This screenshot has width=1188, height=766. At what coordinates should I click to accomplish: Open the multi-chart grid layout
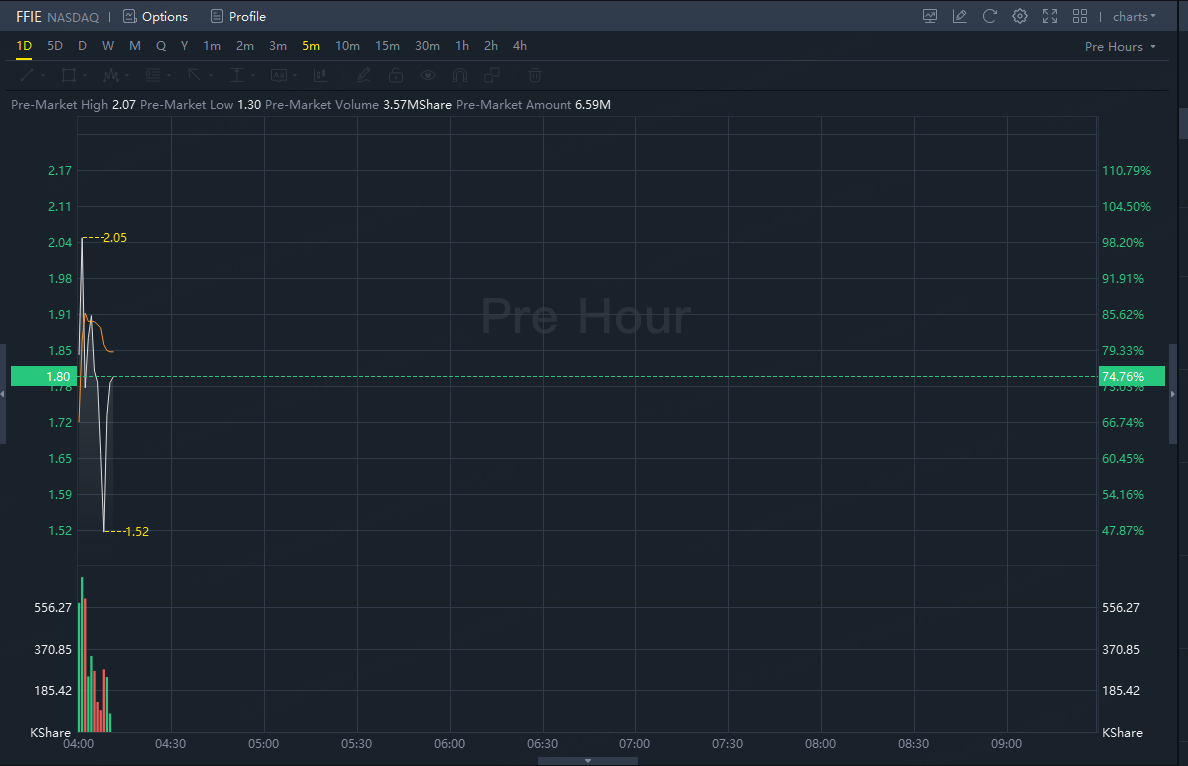pyautogui.click(x=1080, y=16)
